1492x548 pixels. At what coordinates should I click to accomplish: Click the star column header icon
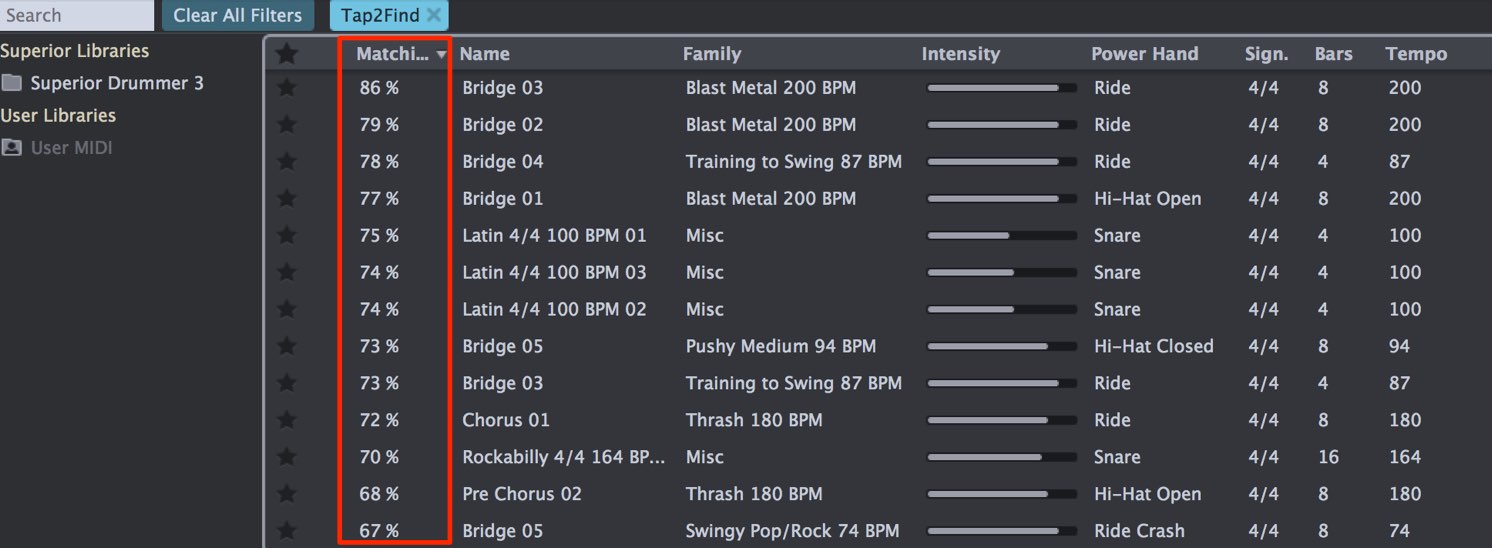point(287,54)
